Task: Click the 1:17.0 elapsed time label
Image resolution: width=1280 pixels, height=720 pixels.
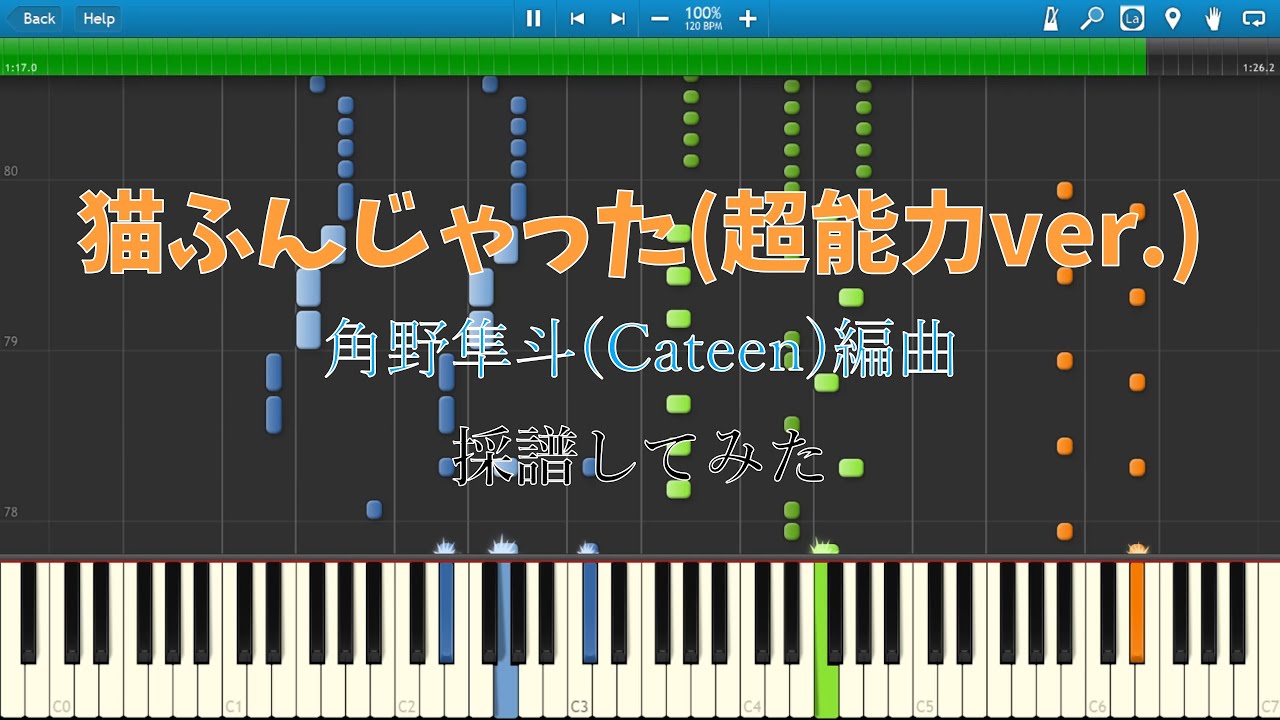Action: tap(21, 68)
